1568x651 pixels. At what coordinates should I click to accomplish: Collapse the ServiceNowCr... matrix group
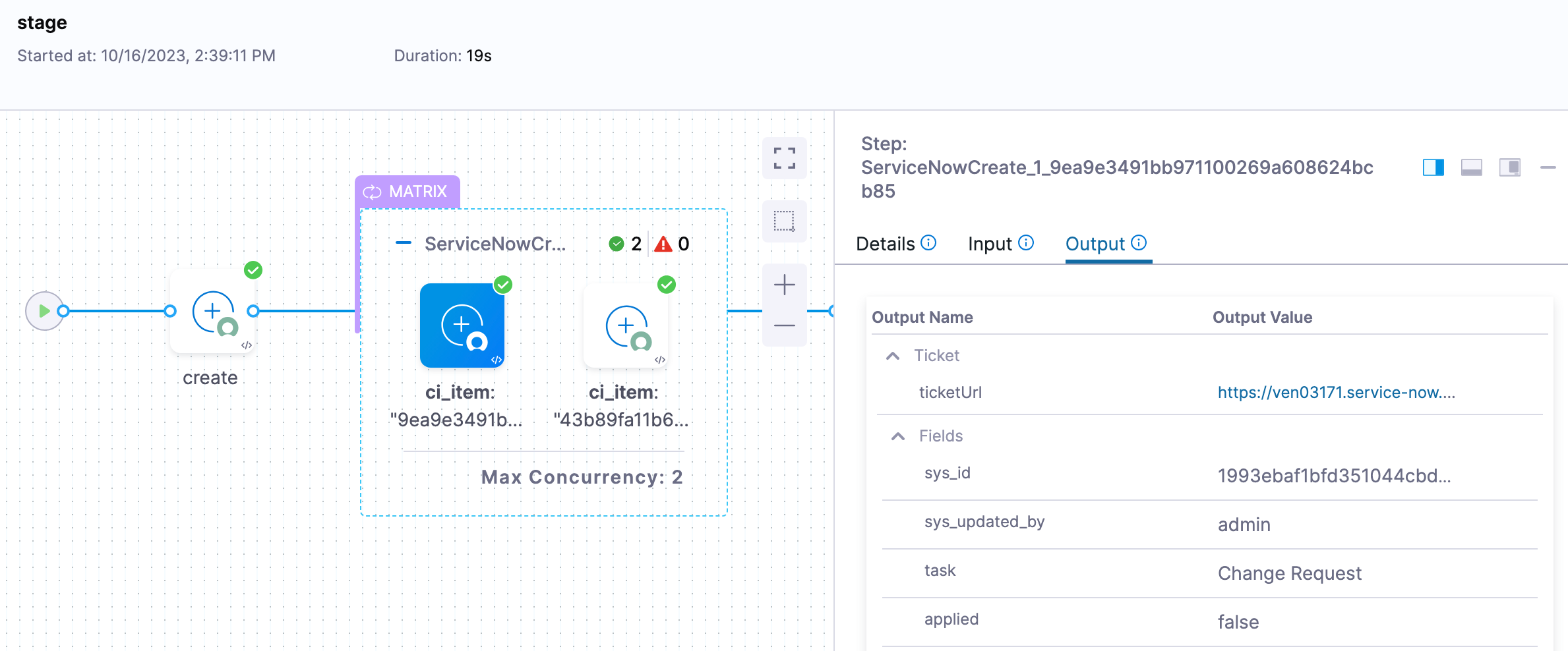403,243
